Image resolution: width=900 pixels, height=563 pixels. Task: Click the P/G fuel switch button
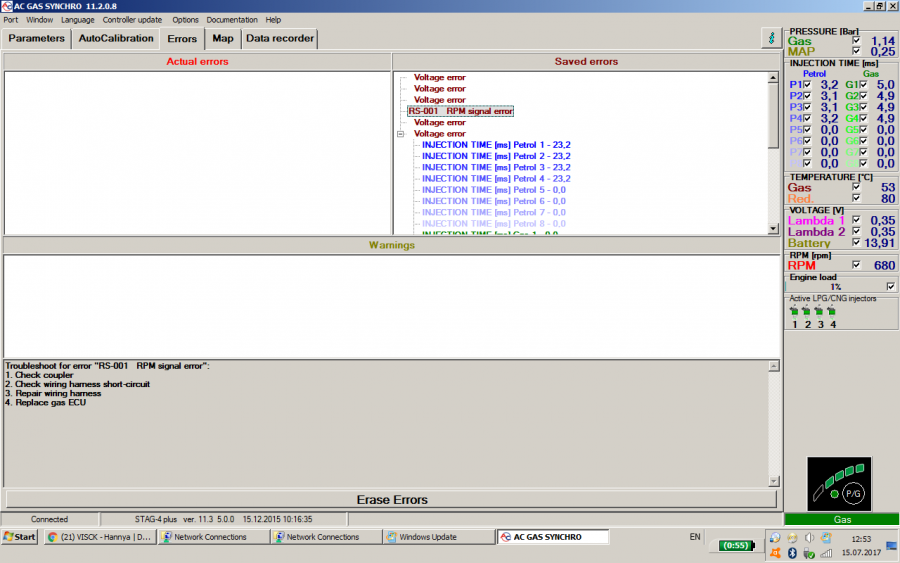click(x=853, y=494)
